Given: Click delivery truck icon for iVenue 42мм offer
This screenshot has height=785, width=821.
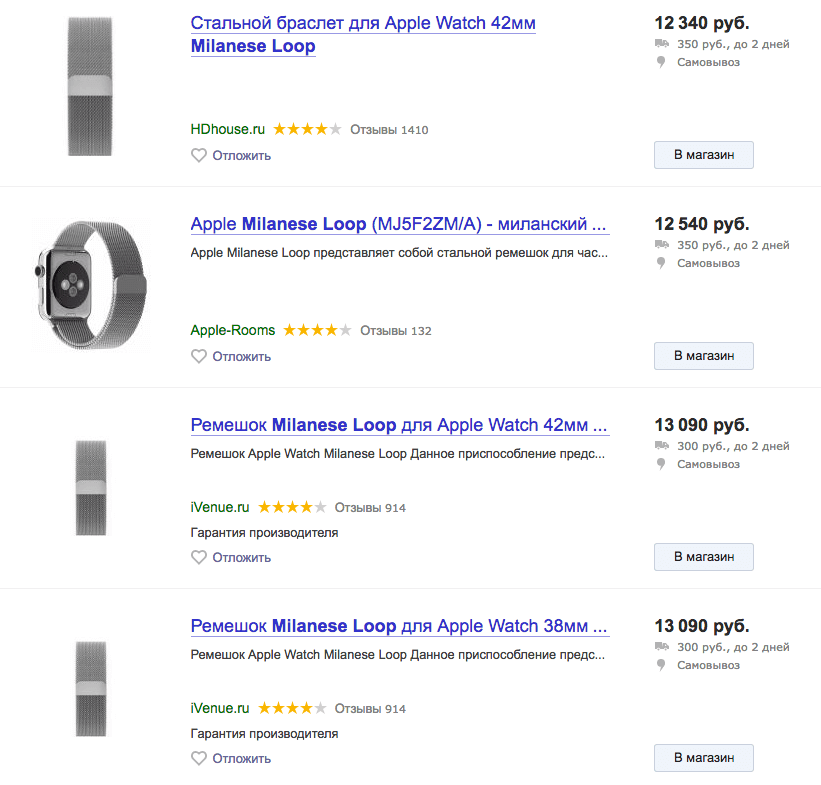Looking at the screenshot, I should coord(662,446).
